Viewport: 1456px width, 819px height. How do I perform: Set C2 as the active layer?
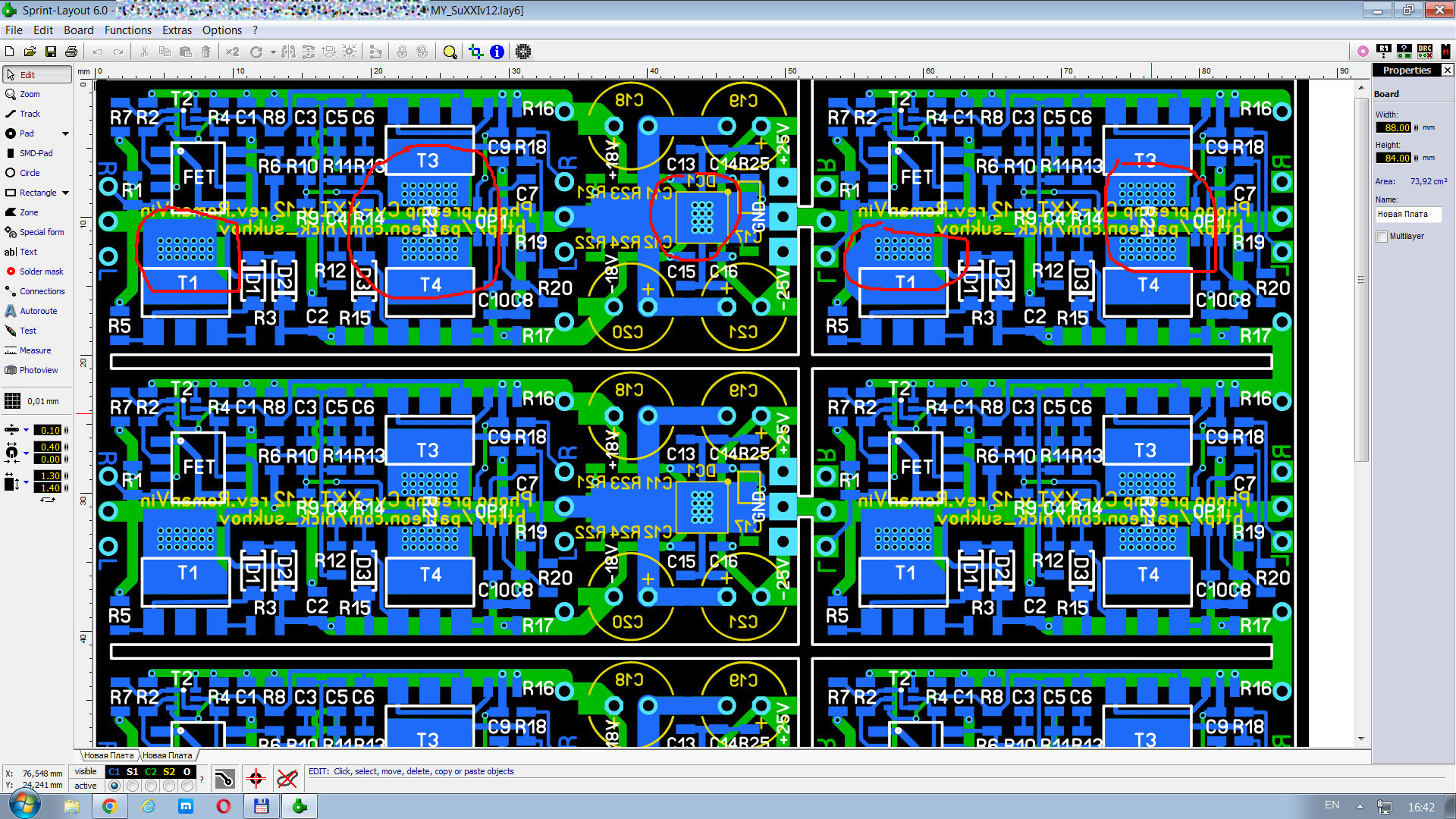click(151, 786)
